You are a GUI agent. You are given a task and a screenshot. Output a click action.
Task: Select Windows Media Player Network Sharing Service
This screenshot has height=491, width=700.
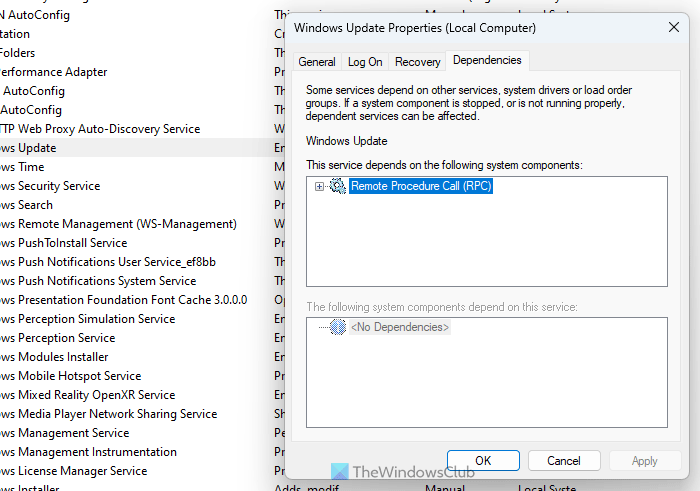coord(108,414)
